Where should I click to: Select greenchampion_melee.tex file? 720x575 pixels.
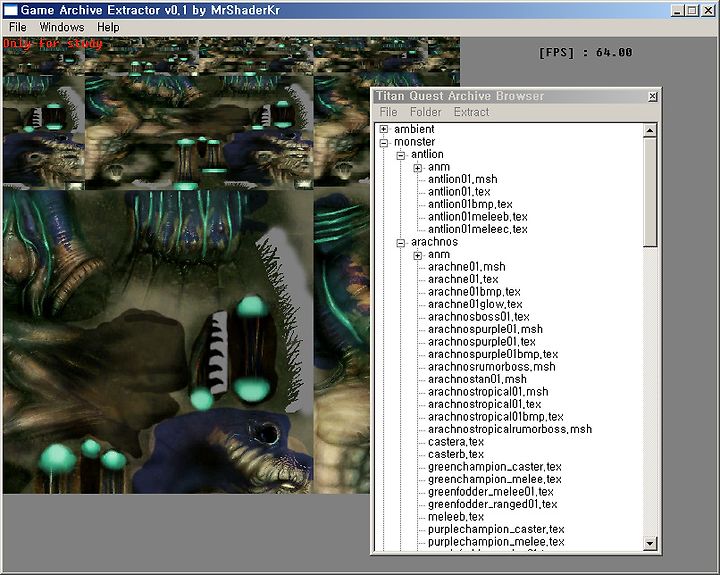click(495, 479)
